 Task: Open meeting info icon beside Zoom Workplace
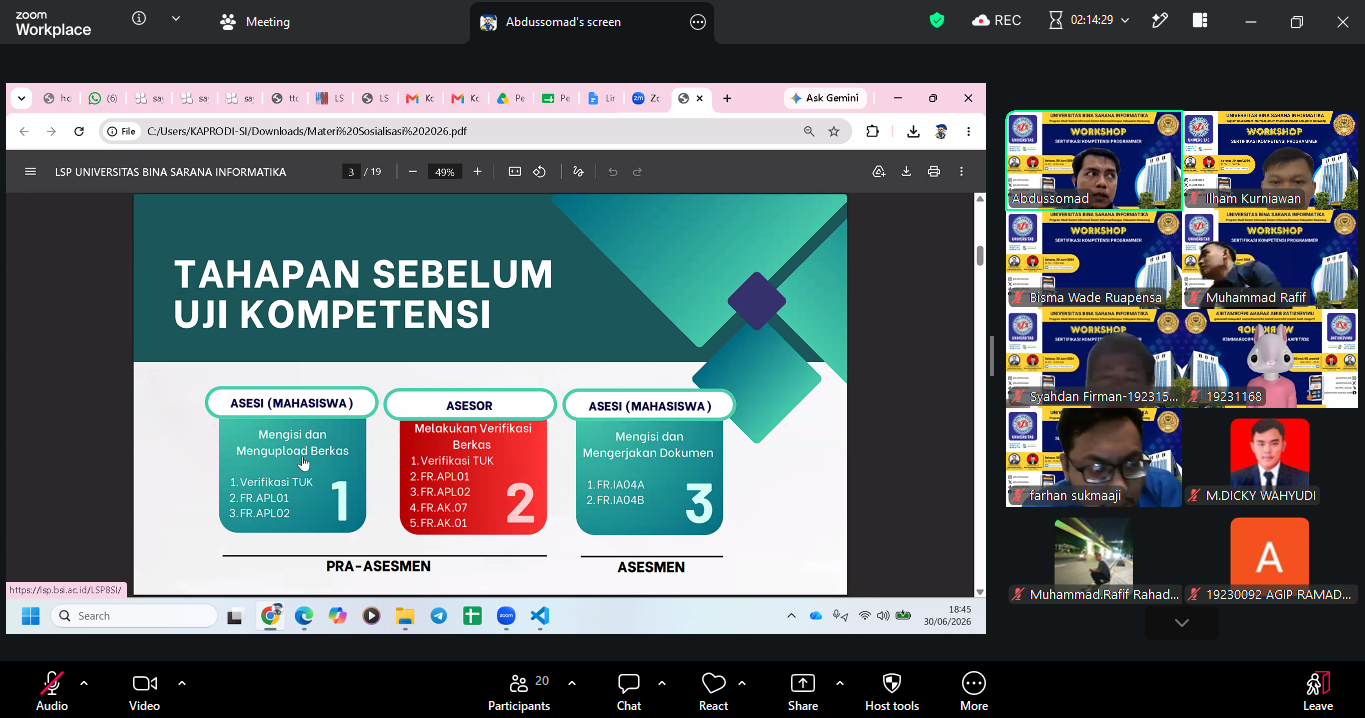[139, 19]
